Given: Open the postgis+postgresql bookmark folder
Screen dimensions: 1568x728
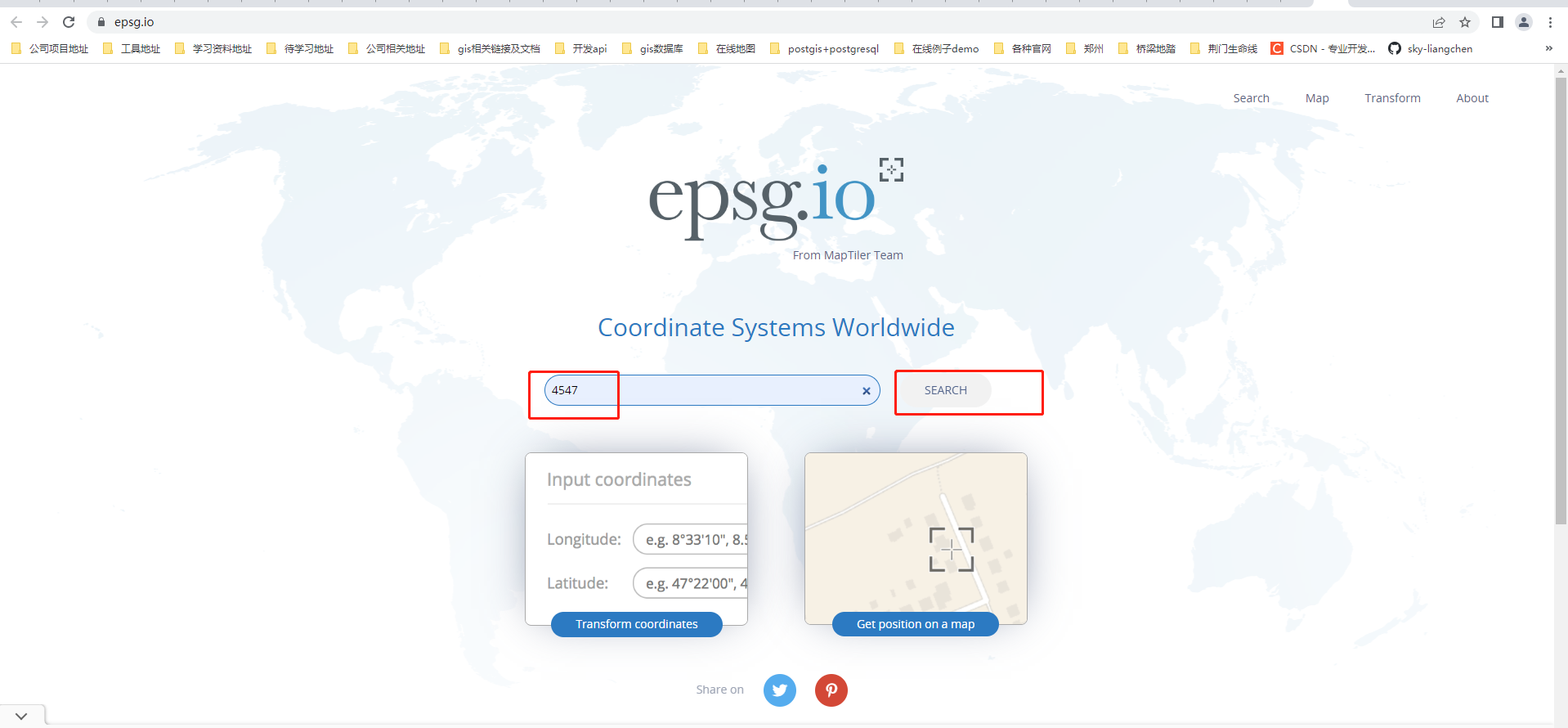Looking at the screenshot, I should [824, 48].
